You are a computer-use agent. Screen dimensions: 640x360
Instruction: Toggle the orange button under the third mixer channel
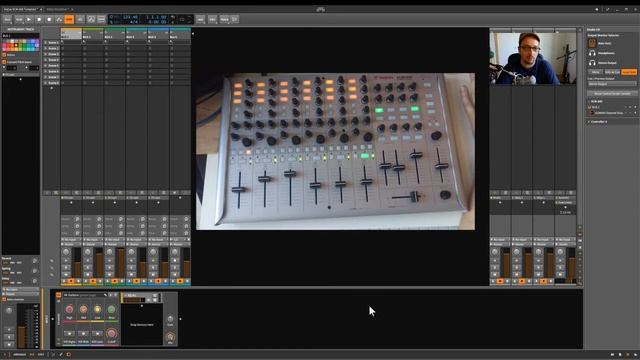click(x=115, y=281)
